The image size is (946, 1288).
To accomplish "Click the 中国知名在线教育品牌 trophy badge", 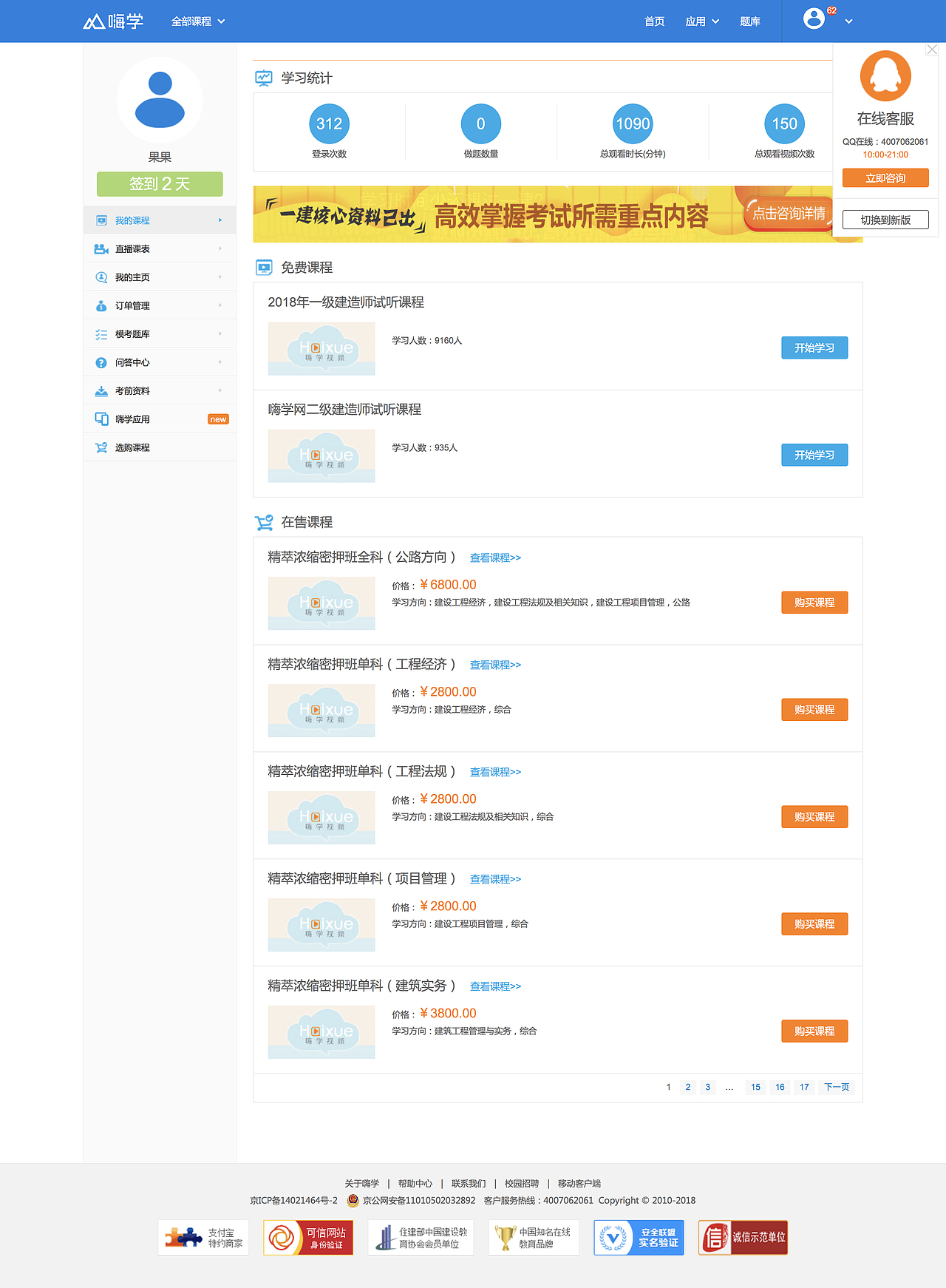I will (x=534, y=1238).
